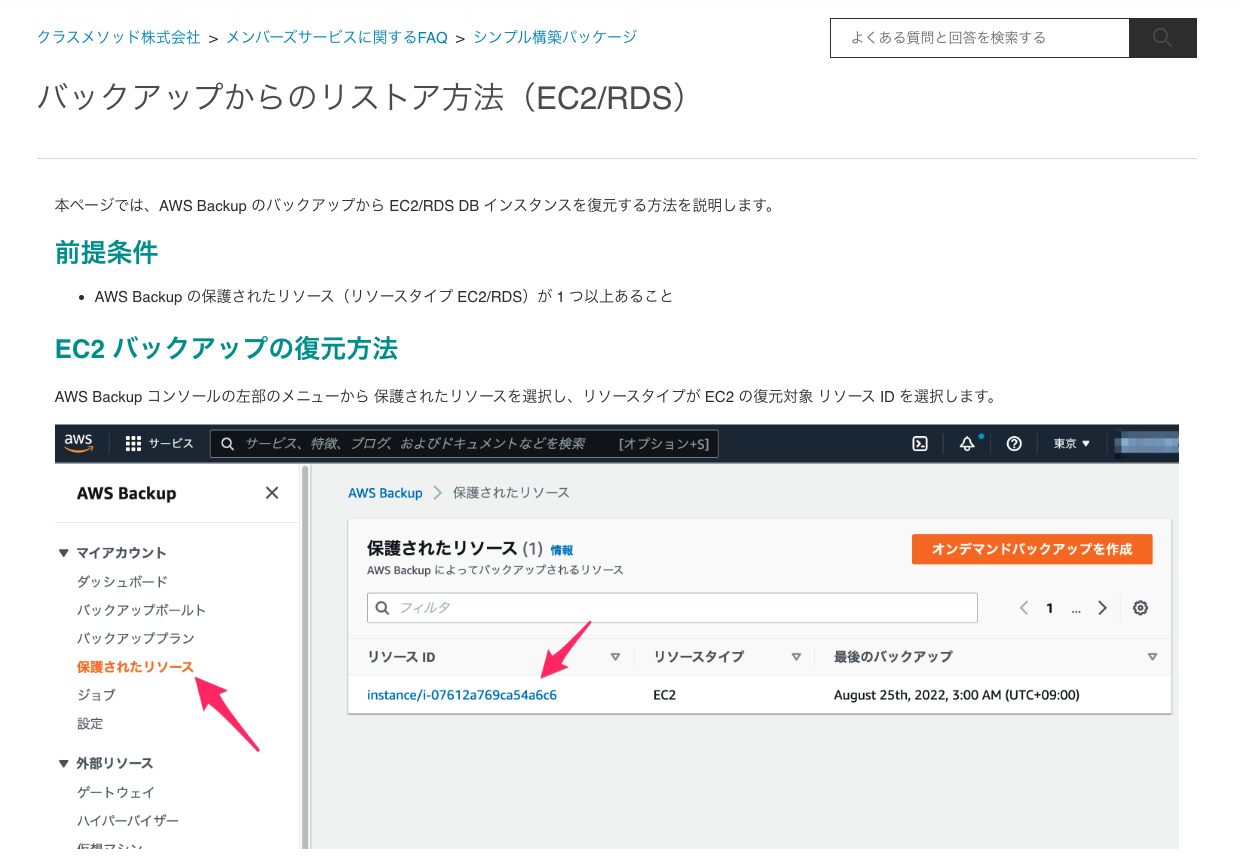Click the メンバーズサービスに関するFAQ breadcrumb link
The height and width of the screenshot is (863, 1240).
(x=337, y=37)
